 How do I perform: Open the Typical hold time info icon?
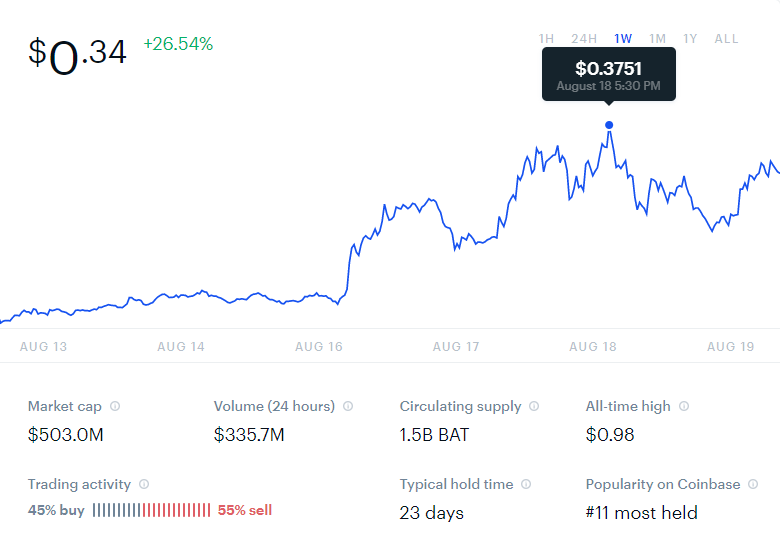[x=526, y=484]
